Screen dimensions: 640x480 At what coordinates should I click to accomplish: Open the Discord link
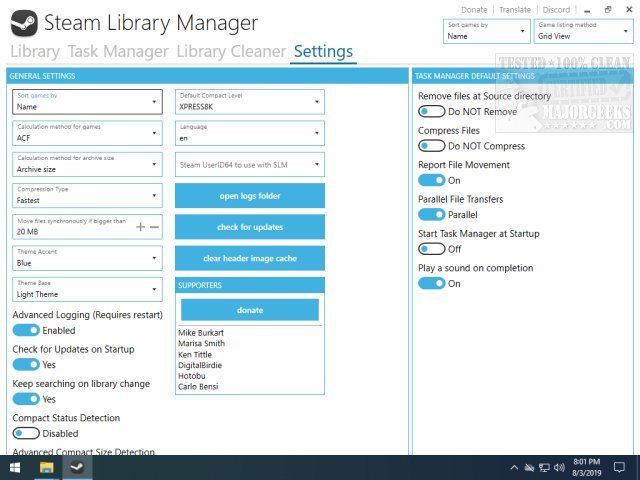(556, 10)
